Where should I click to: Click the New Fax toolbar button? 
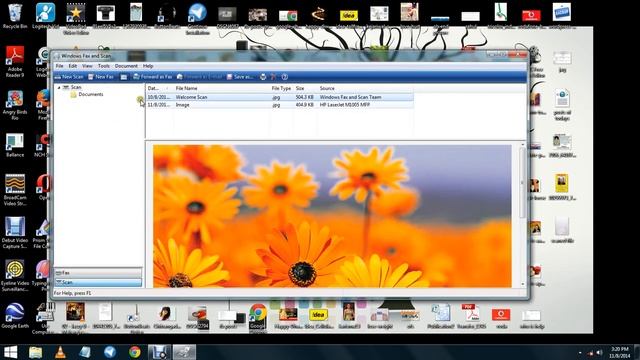101,77
